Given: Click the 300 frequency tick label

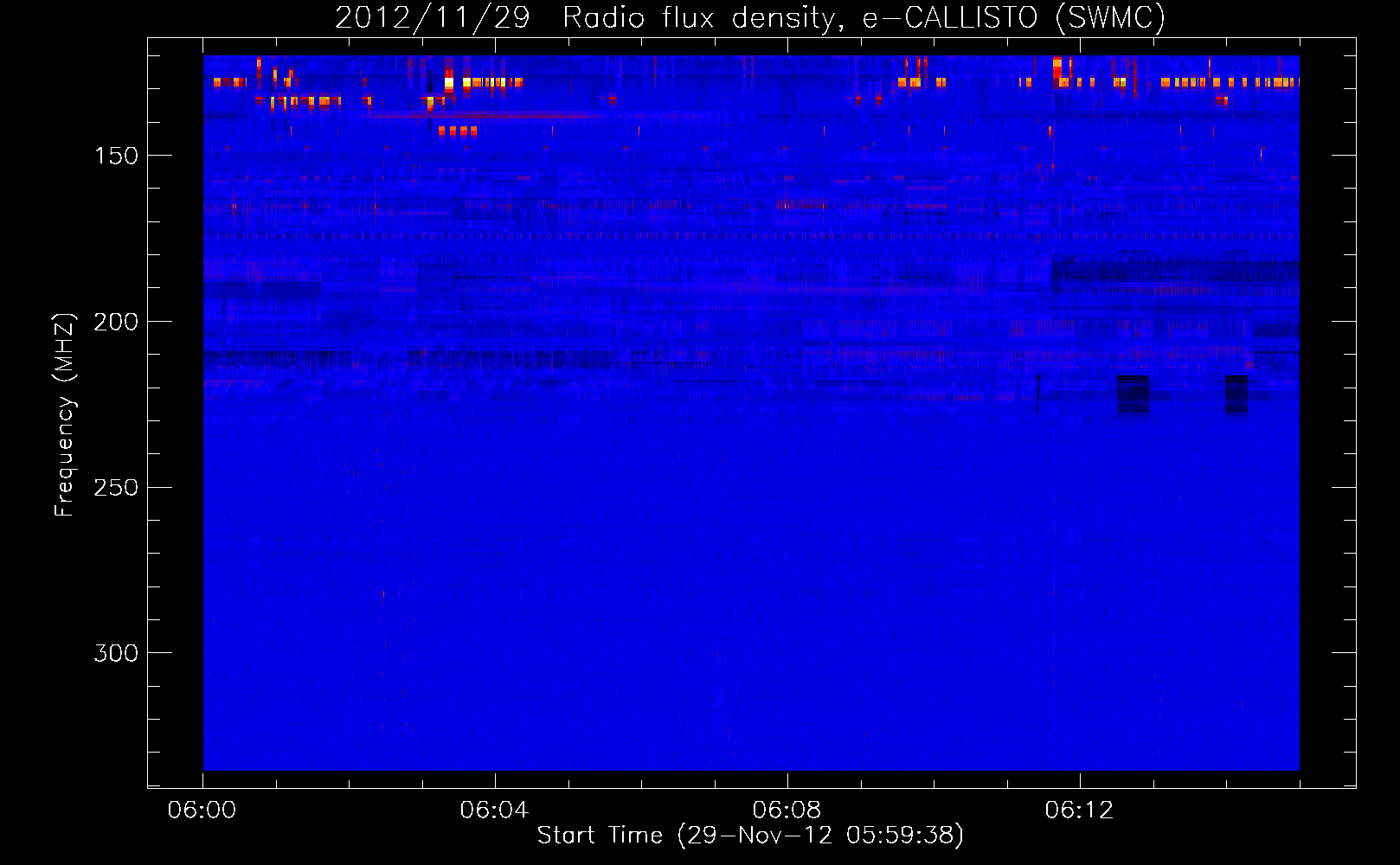Looking at the screenshot, I should (116, 653).
